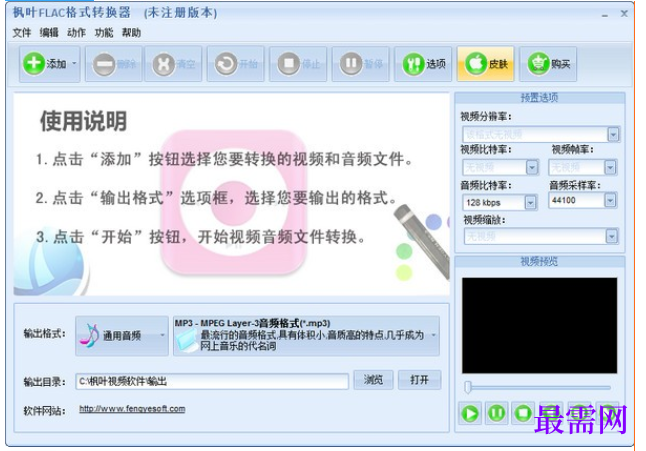
Task: Click the Open (打开) folder button
Action: point(419,380)
